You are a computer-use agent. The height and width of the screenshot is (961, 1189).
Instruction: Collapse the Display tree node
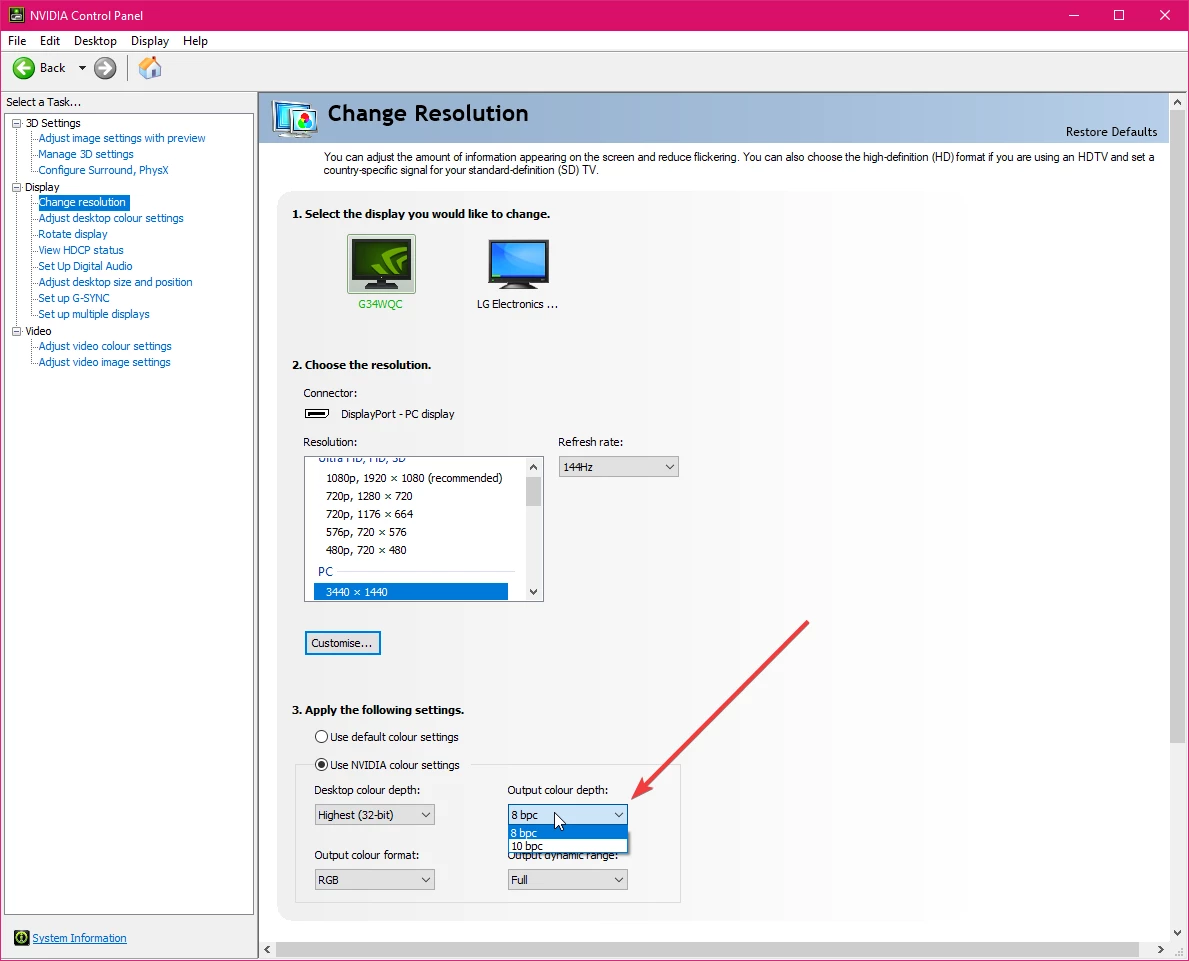[16, 187]
